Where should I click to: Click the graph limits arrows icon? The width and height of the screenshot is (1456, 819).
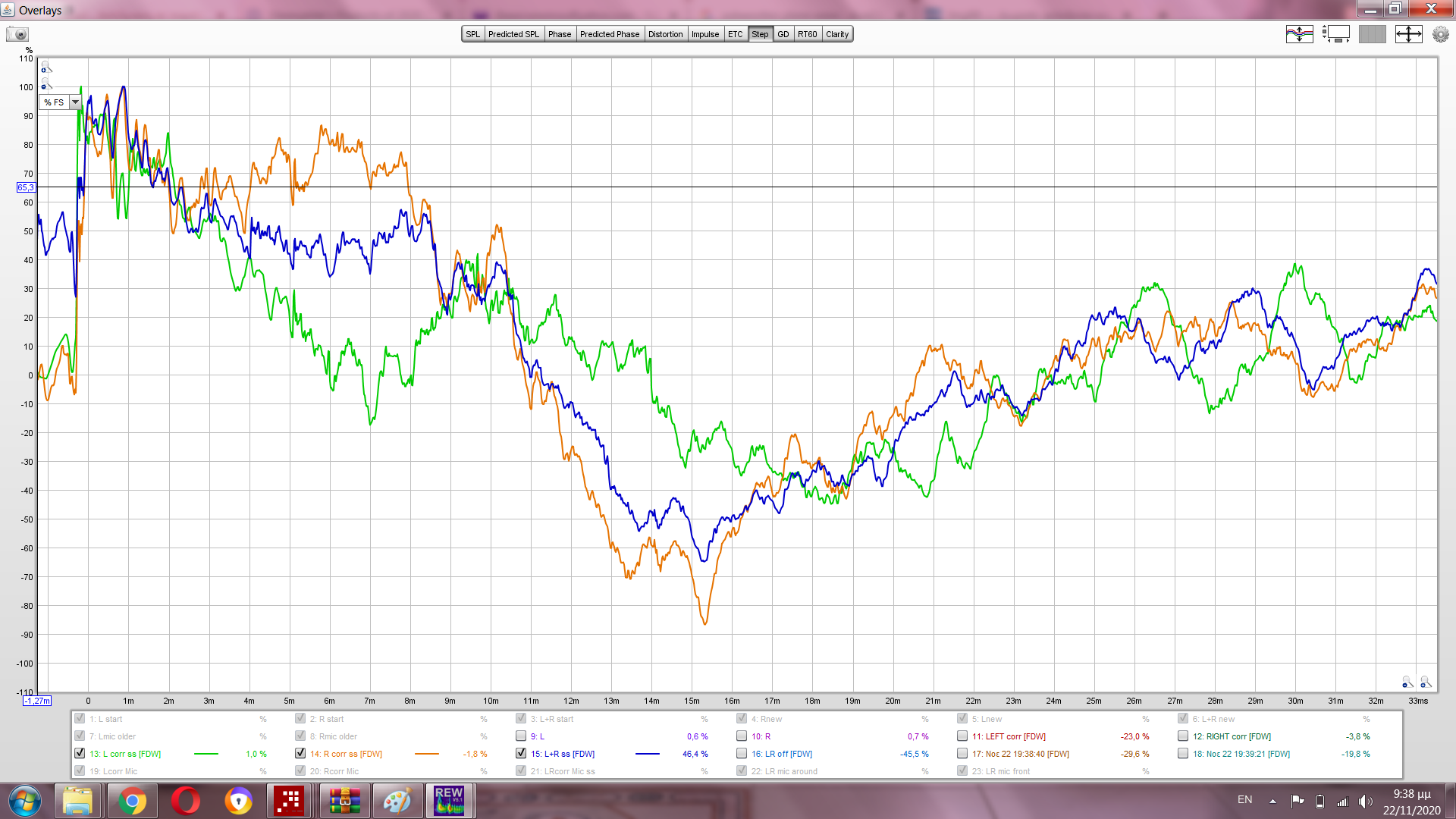coord(1408,34)
